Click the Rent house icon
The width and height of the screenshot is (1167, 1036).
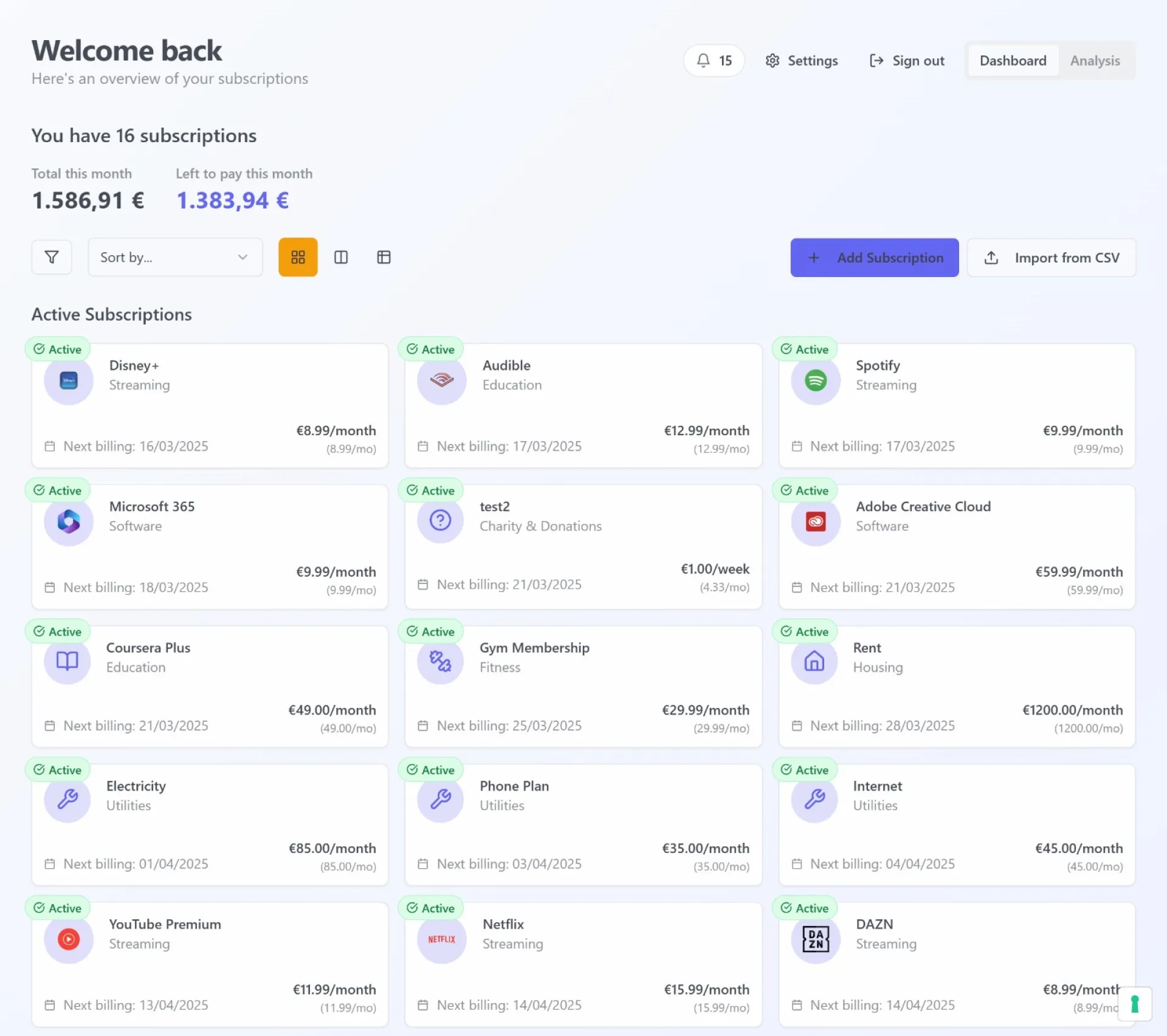pyautogui.click(x=814, y=661)
